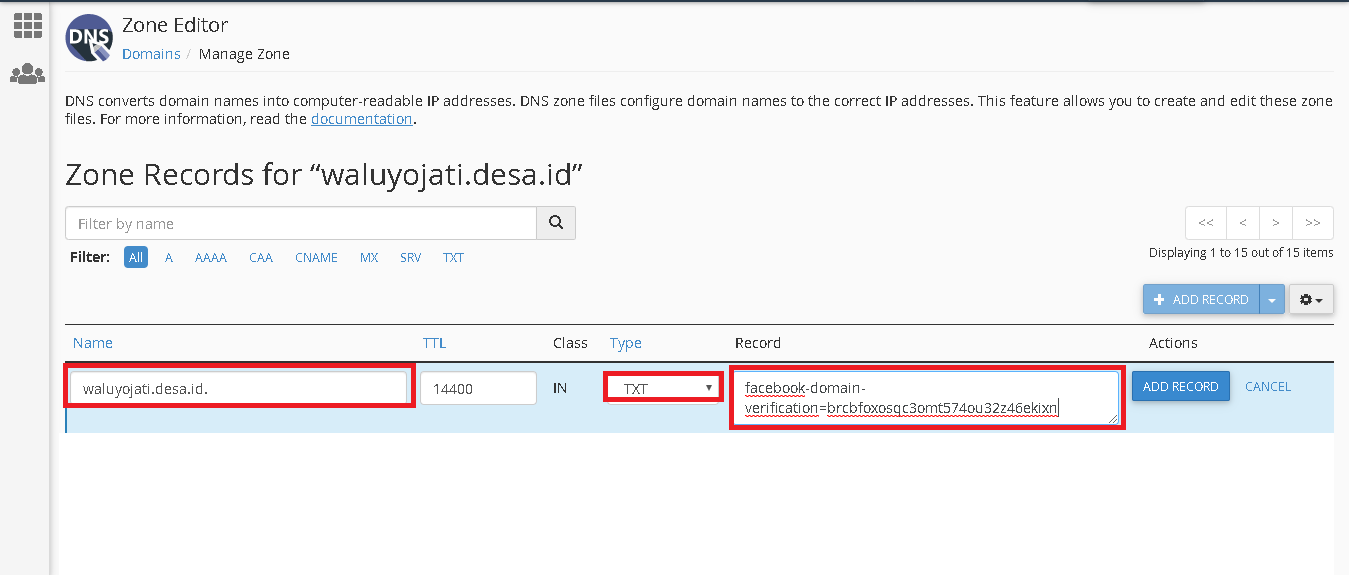Click the gray Add Record button with plus
This screenshot has width=1349, height=575.
coord(1201,299)
